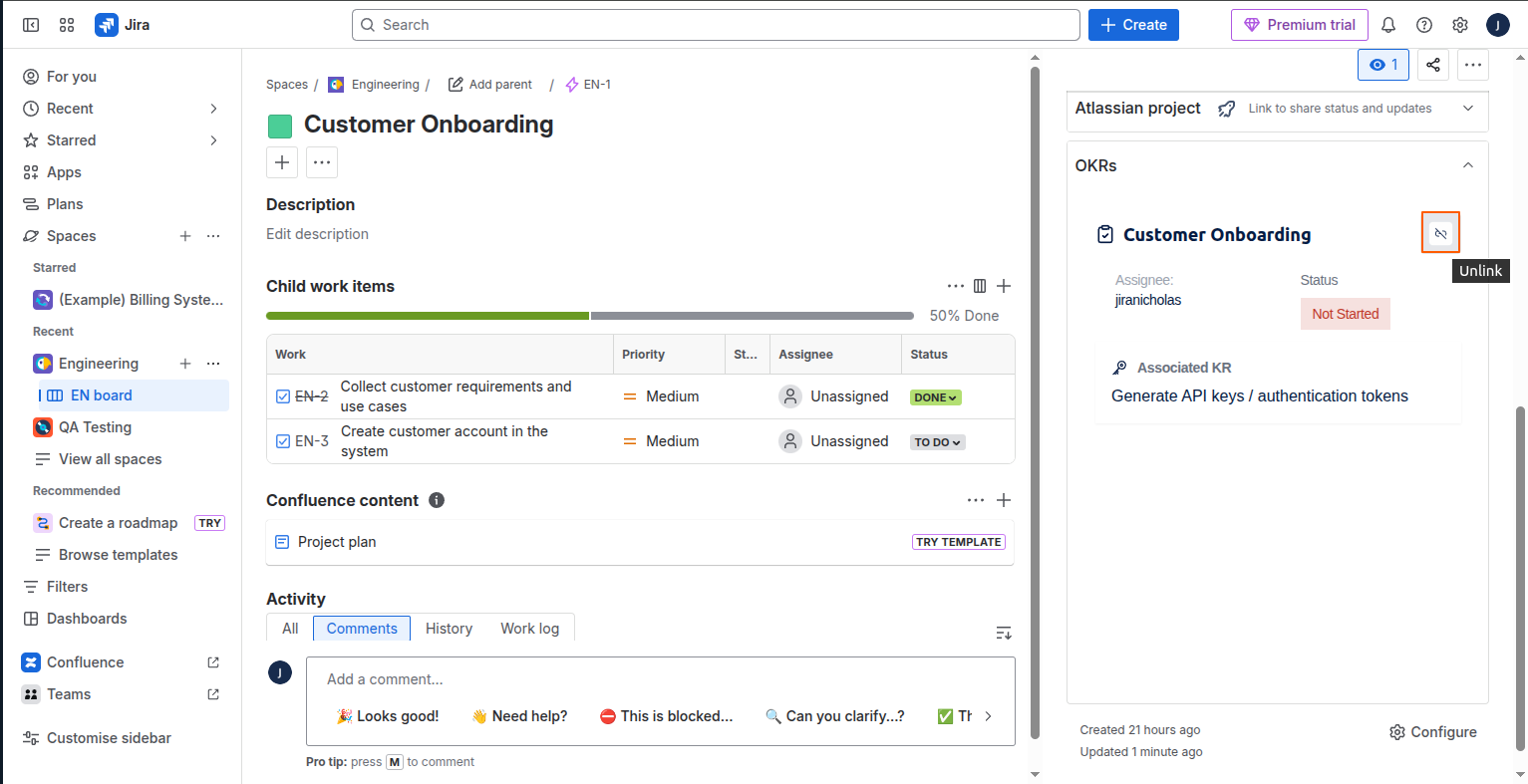
Task: Click Configure at bottom right
Action: pyautogui.click(x=1433, y=732)
